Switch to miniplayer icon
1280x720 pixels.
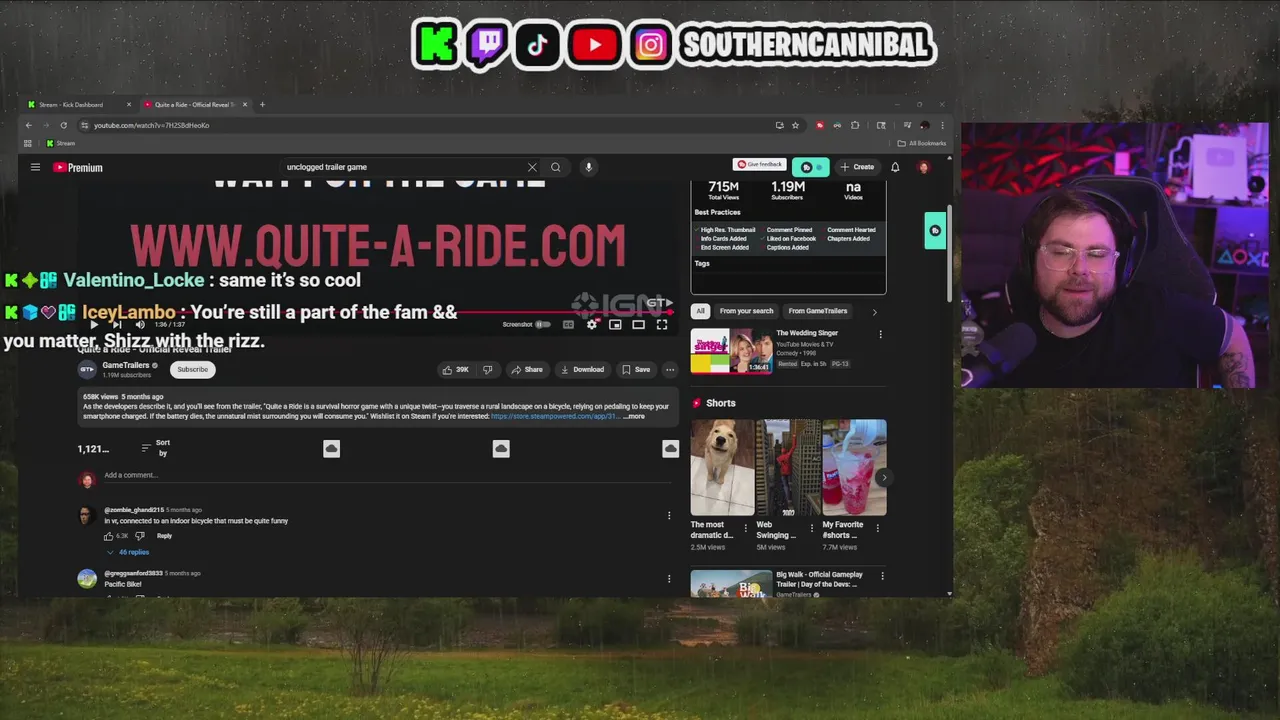tap(615, 324)
